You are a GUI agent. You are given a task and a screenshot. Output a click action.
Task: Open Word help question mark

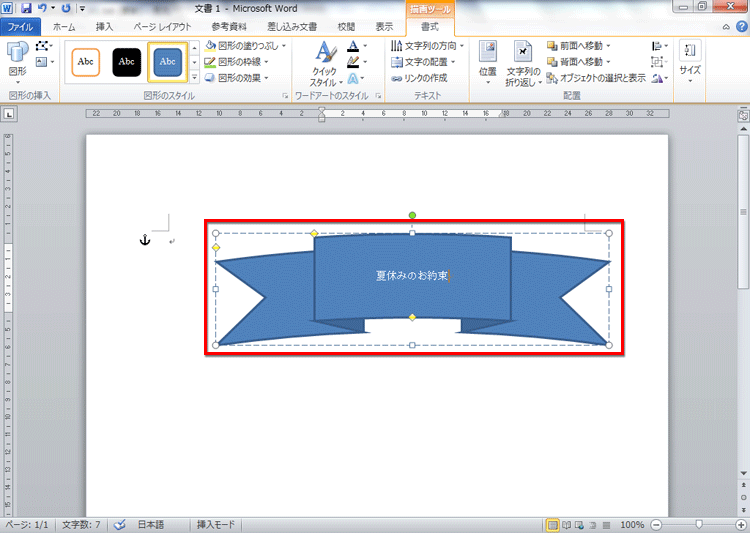741,27
